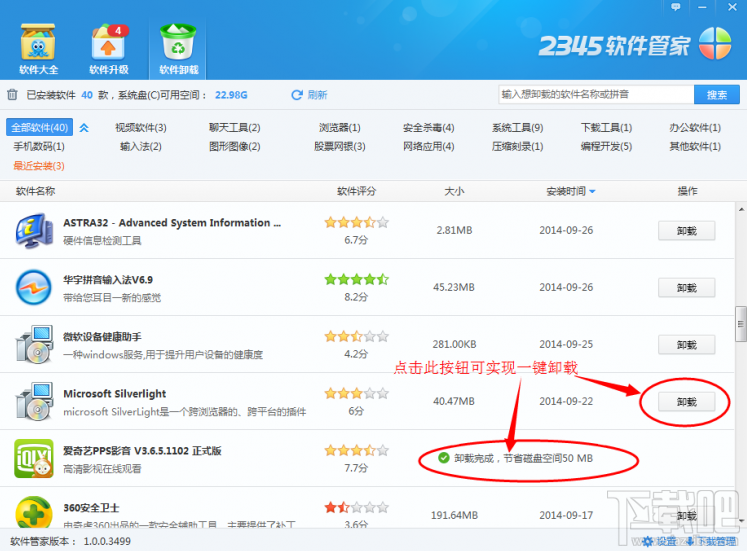Uninstall ASTRA32 with its 卸载 button
This screenshot has width=747, height=551.
tap(686, 231)
